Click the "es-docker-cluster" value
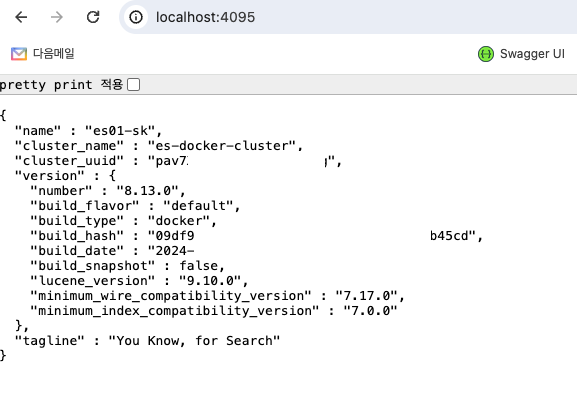The height and width of the screenshot is (396, 577). (222, 146)
